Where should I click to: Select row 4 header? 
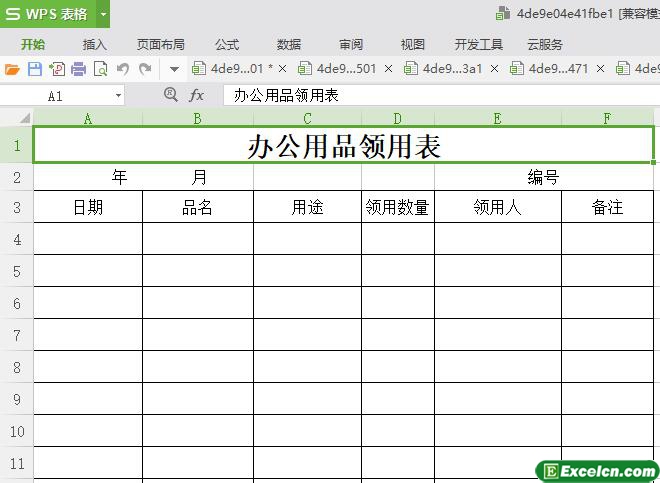(x=16, y=239)
